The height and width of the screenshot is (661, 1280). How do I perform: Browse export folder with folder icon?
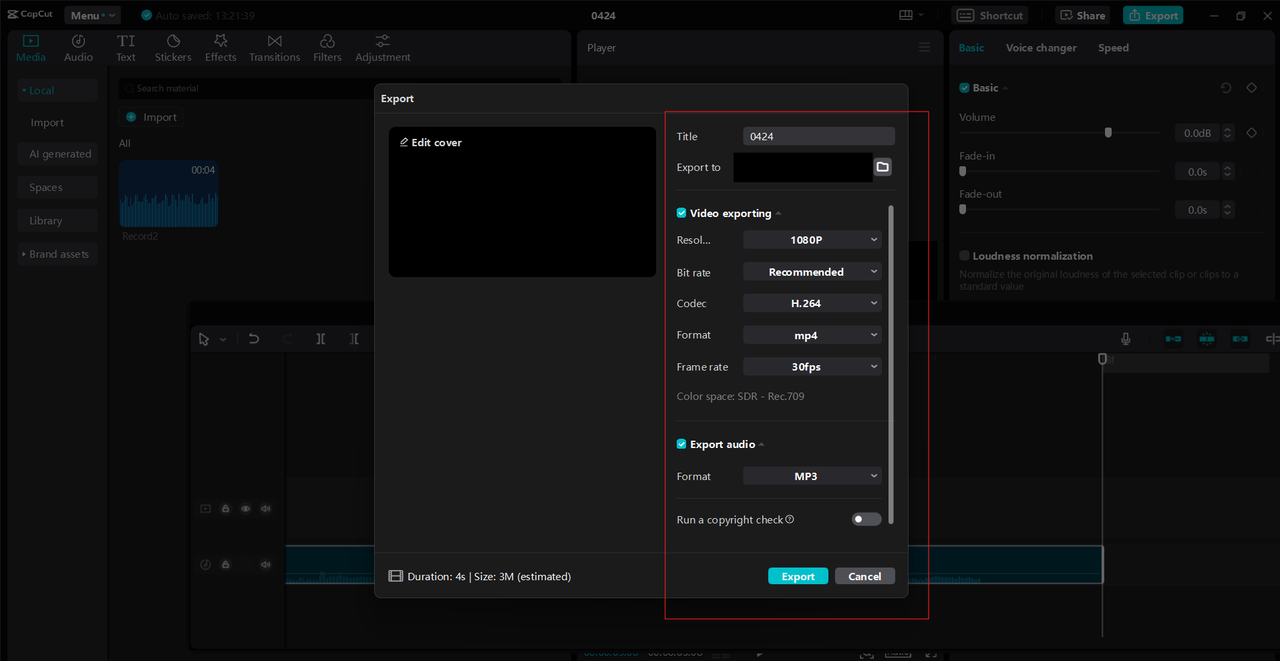[883, 167]
